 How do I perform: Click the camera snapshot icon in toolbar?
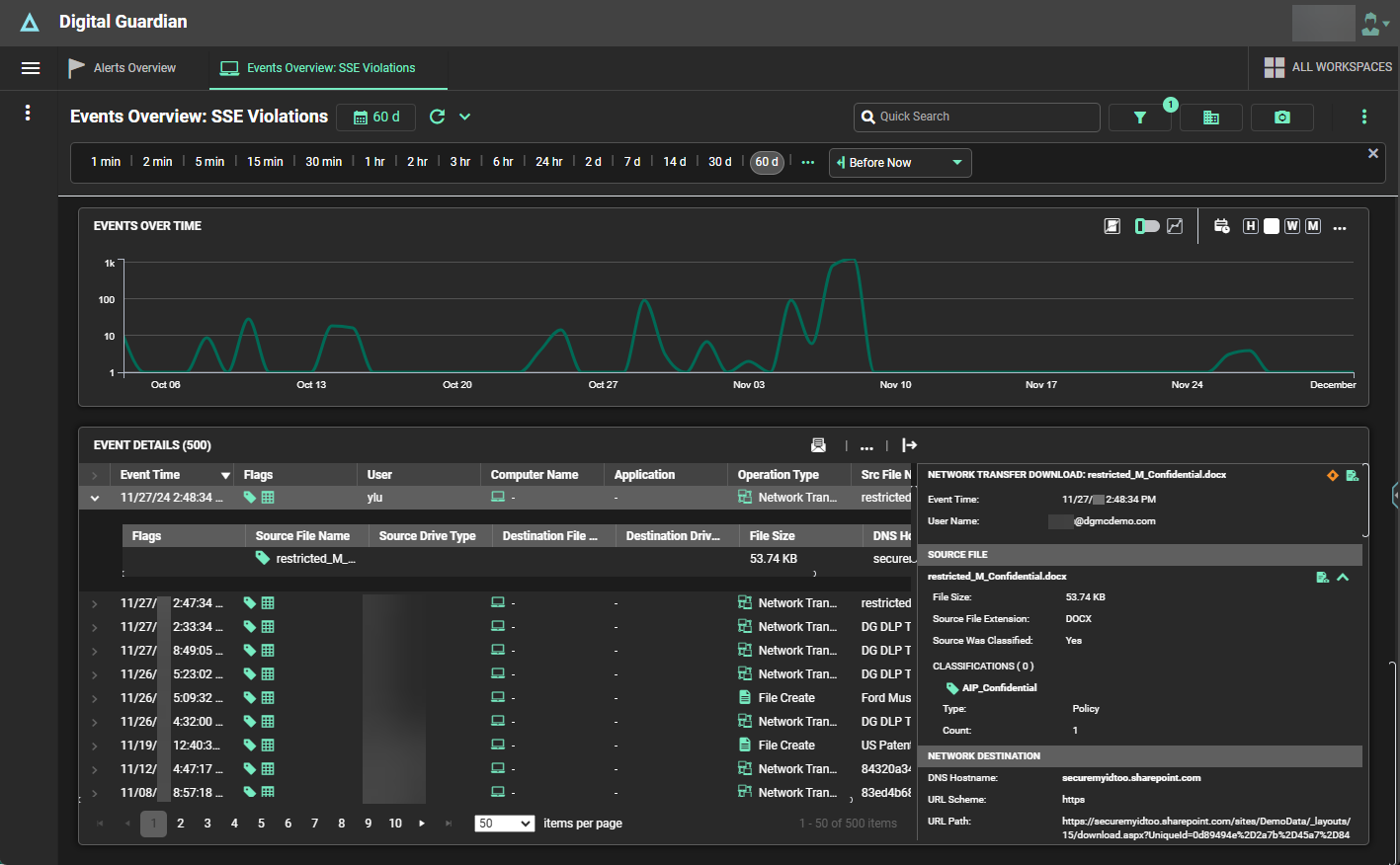[1281, 117]
